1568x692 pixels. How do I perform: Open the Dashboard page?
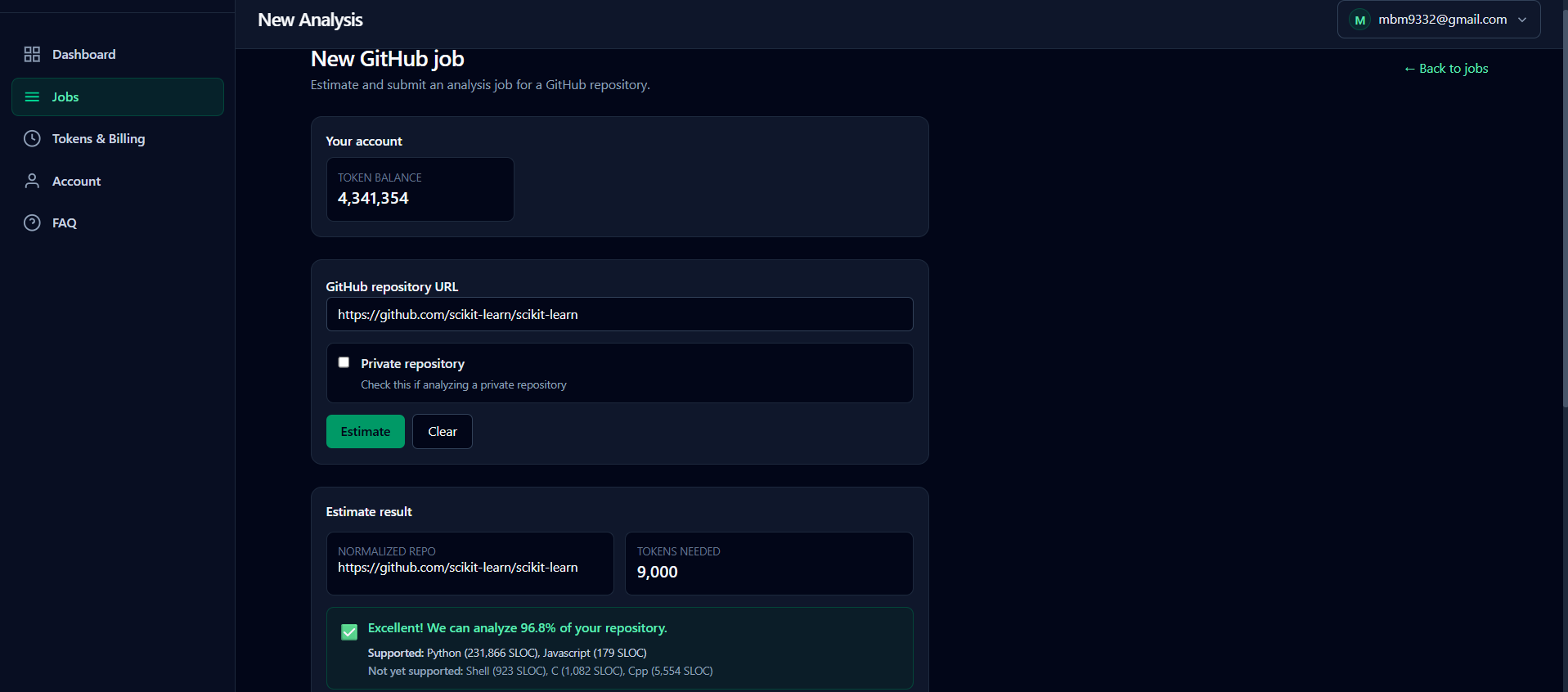(x=118, y=54)
